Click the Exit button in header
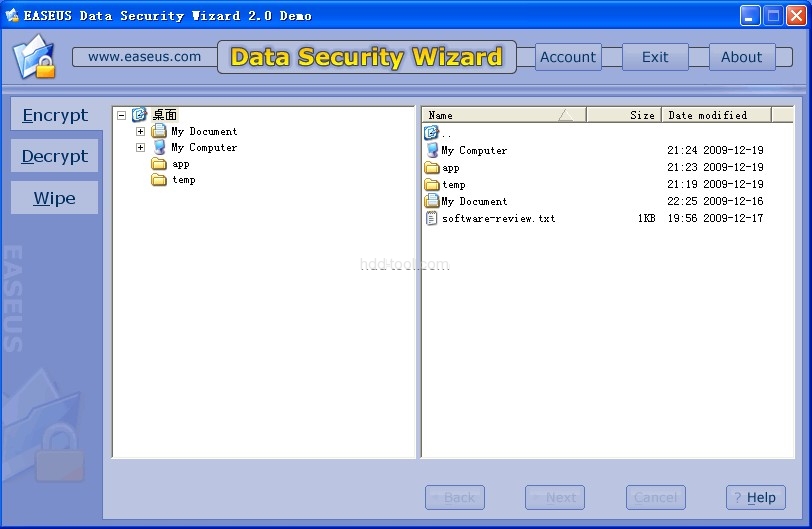This screenshot has height=529, width=812. click(655, 57)
